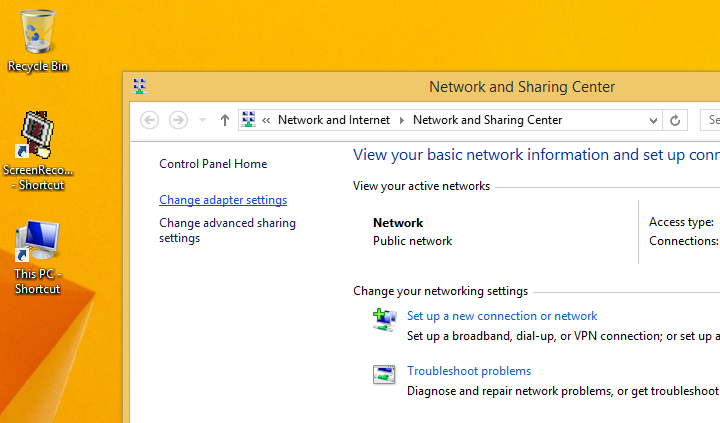Click the Public network label
720x423 pixels.
(x=412, y=241)
